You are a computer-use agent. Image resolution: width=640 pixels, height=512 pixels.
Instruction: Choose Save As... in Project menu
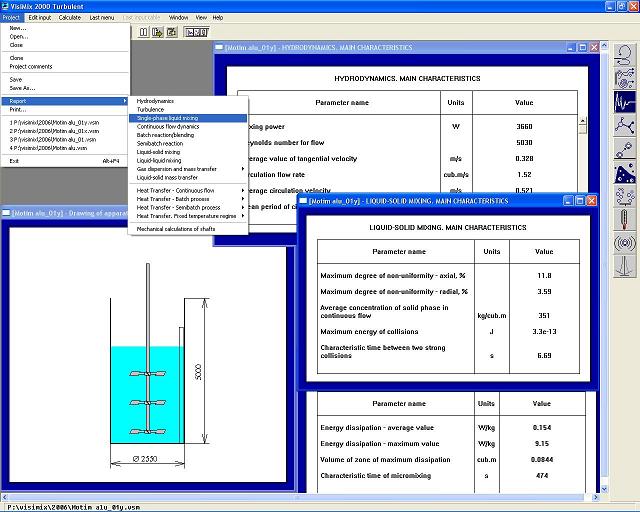pos(65,88)
